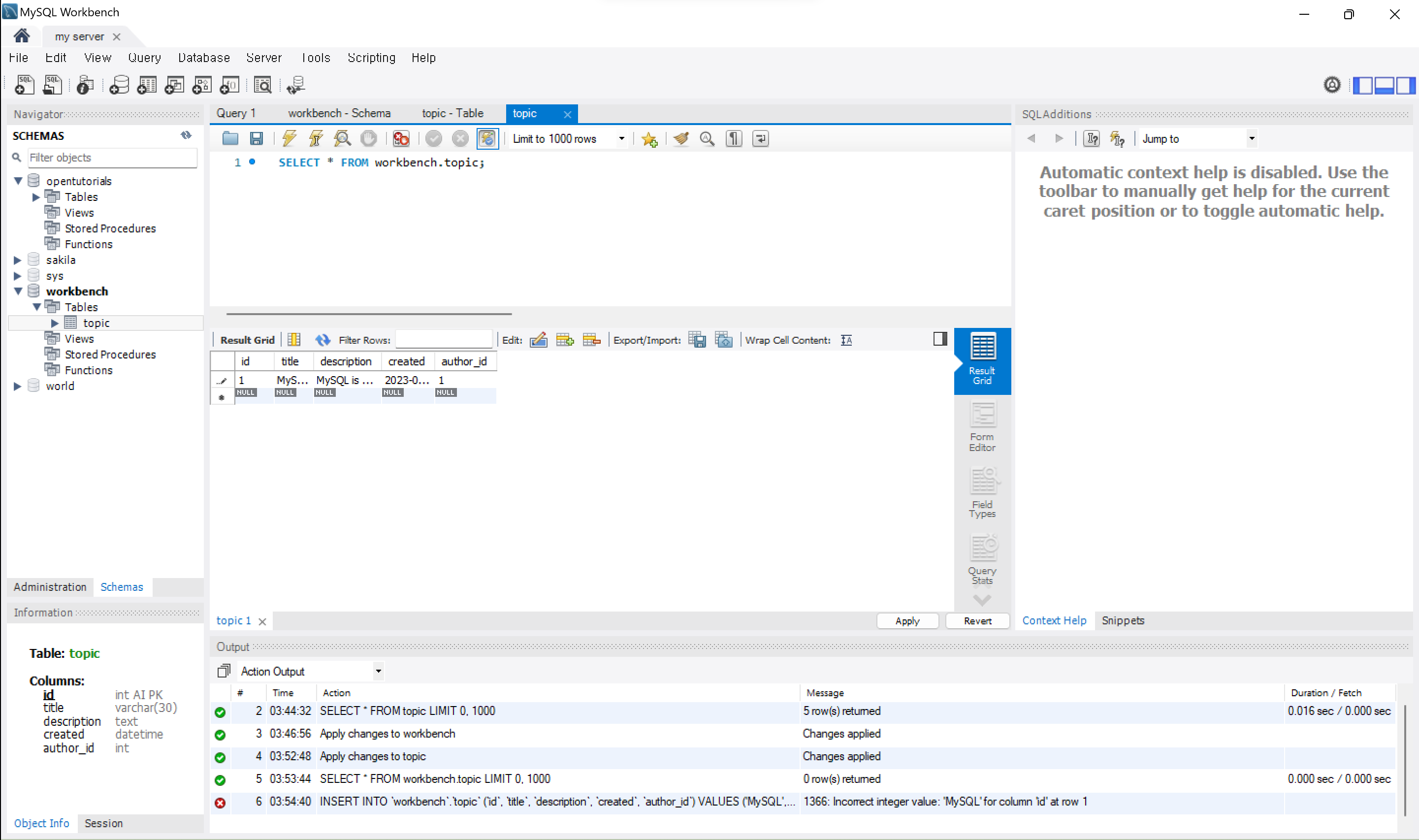Save query to snippets star icon
Viewport: 1419px width, 840px height.
click(x=649, y=139)
